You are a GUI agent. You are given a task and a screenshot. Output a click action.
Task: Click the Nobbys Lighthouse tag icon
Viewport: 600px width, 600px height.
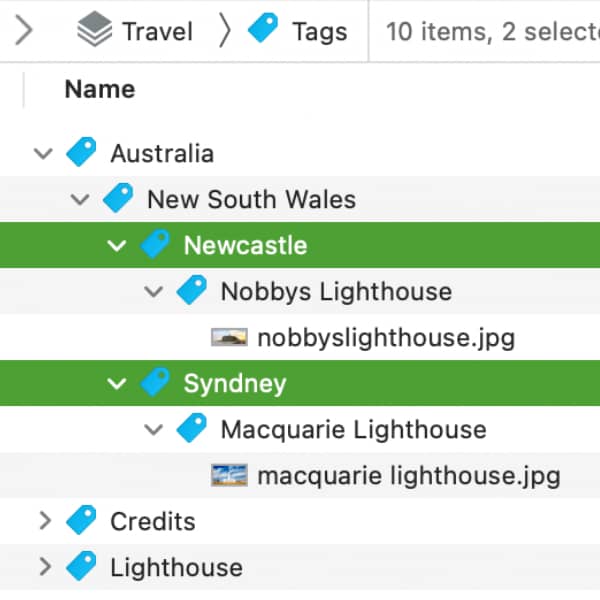point(192,290)
